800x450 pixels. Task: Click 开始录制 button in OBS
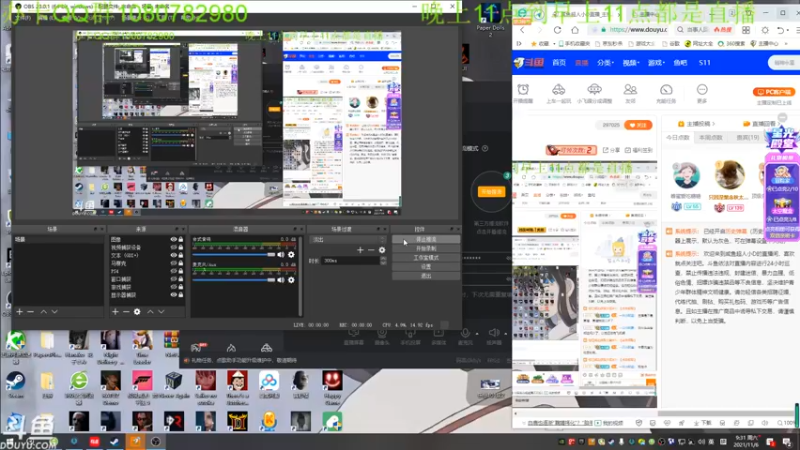point(426,248)
